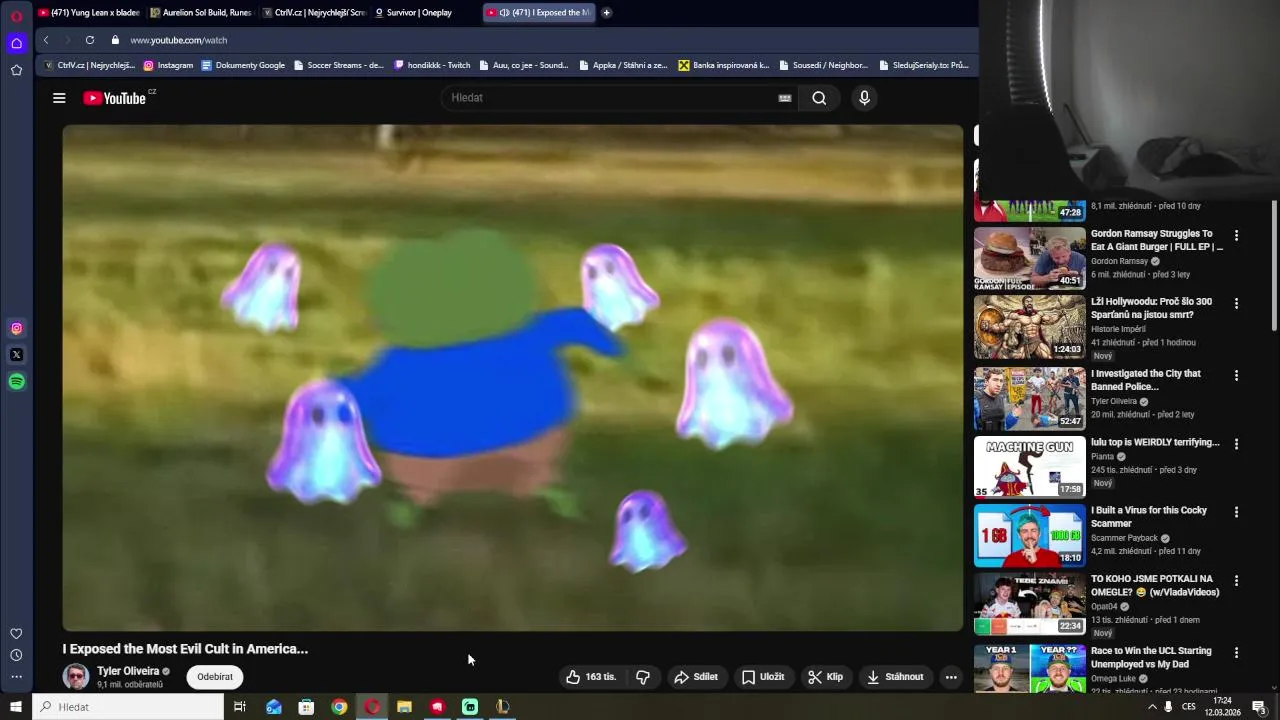1280x720 pixels.
Task: Click the Opera sidebar home icon
Action: (x=16, y=43)
